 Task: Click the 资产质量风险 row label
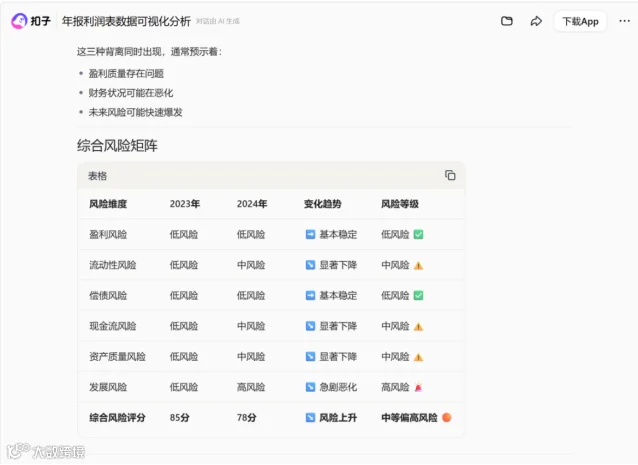click(x=117, y=357)
